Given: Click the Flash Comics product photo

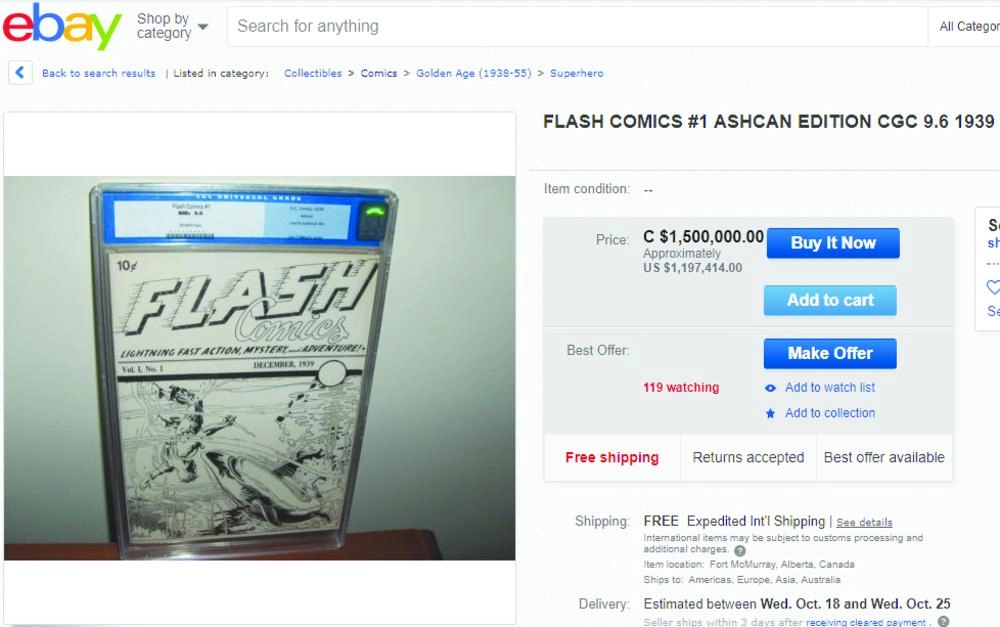Looking at the screenshot, I should [259, 368].
